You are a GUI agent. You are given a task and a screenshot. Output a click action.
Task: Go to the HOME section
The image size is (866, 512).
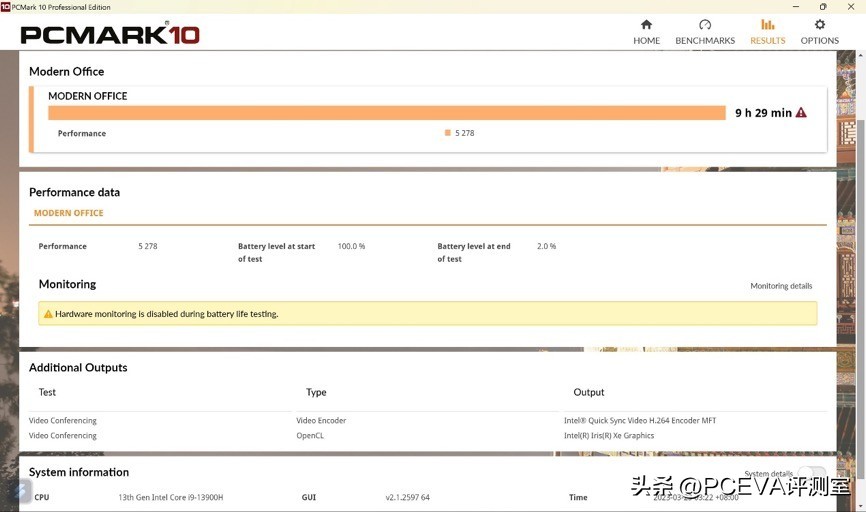click(646, 32)
